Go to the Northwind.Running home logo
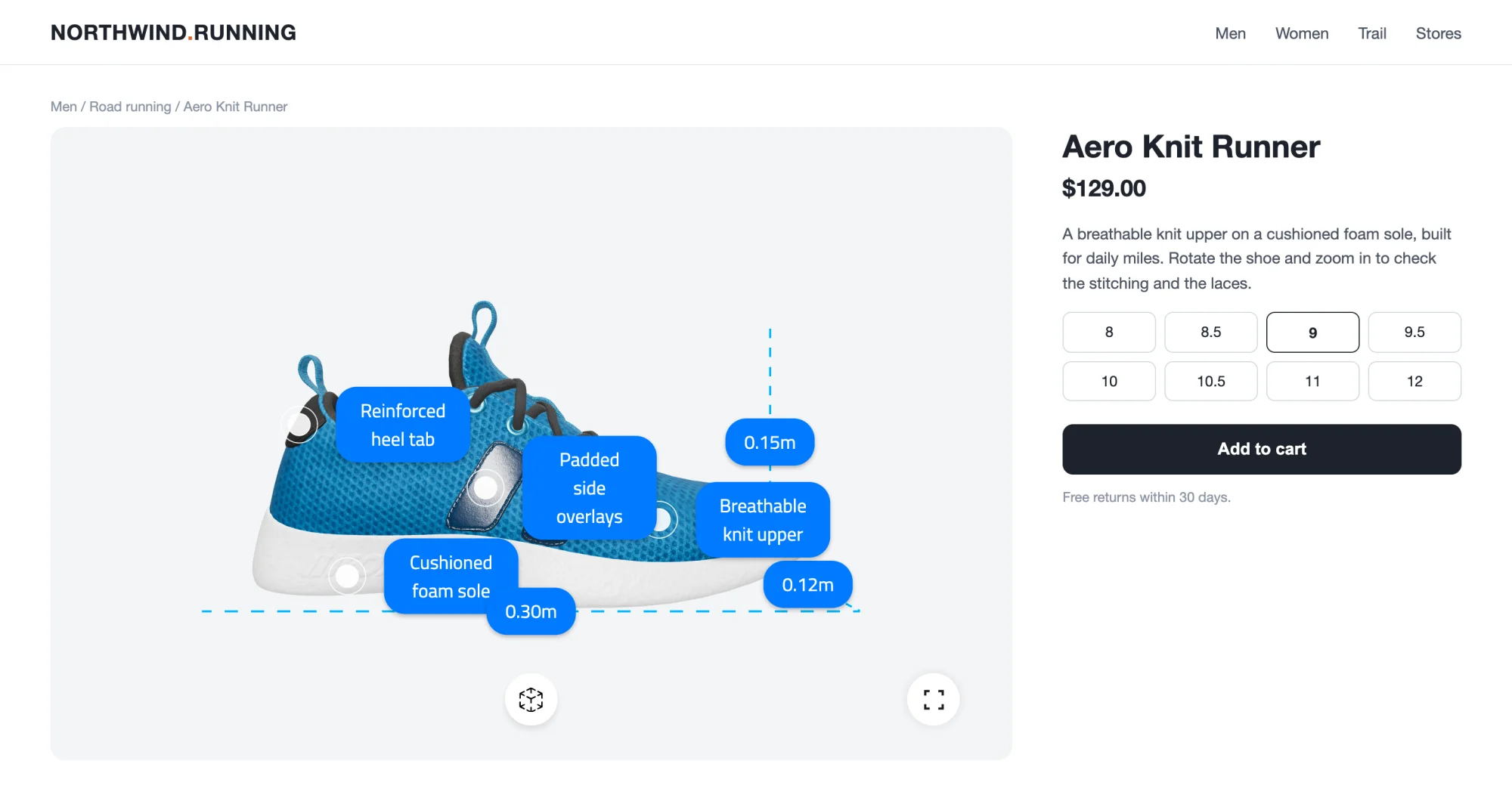The height and width of the screenshot is (798, 1512). [173, 32]
